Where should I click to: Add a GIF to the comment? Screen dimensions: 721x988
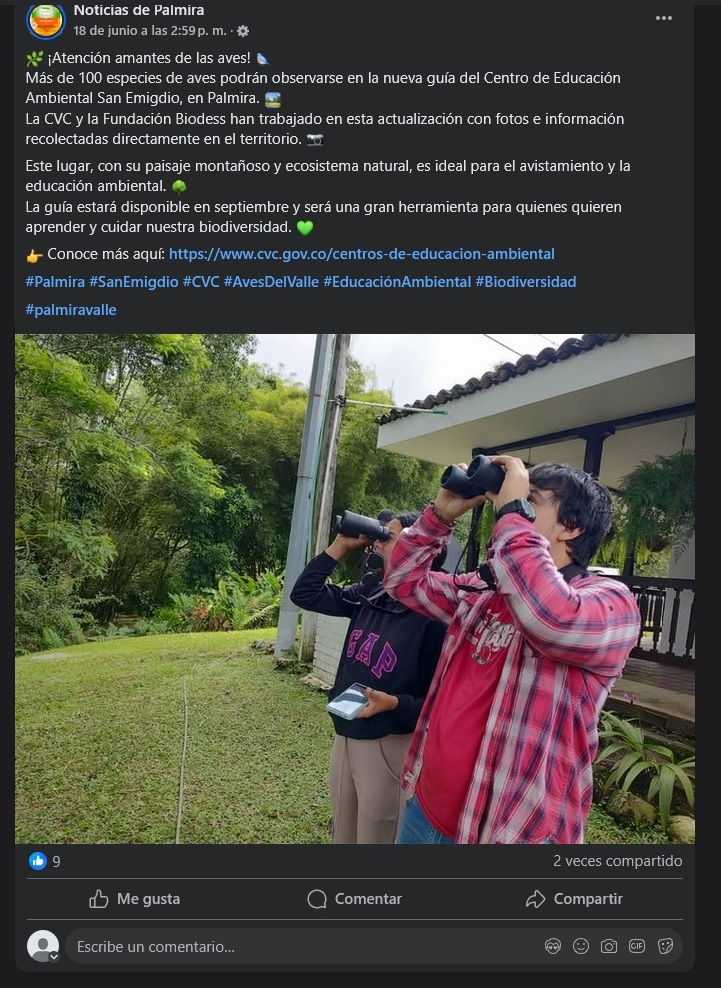point(637,946)
